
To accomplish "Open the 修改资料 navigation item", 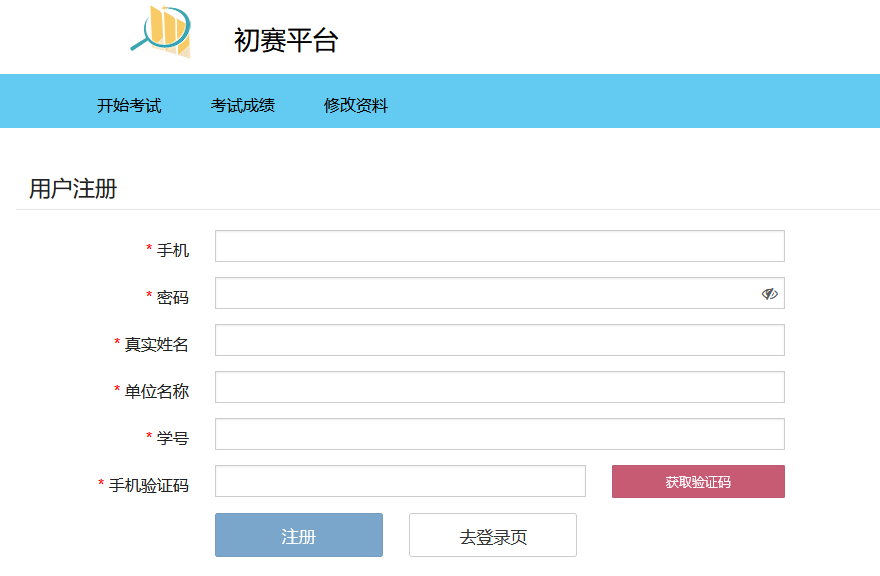I will (356, 105).
